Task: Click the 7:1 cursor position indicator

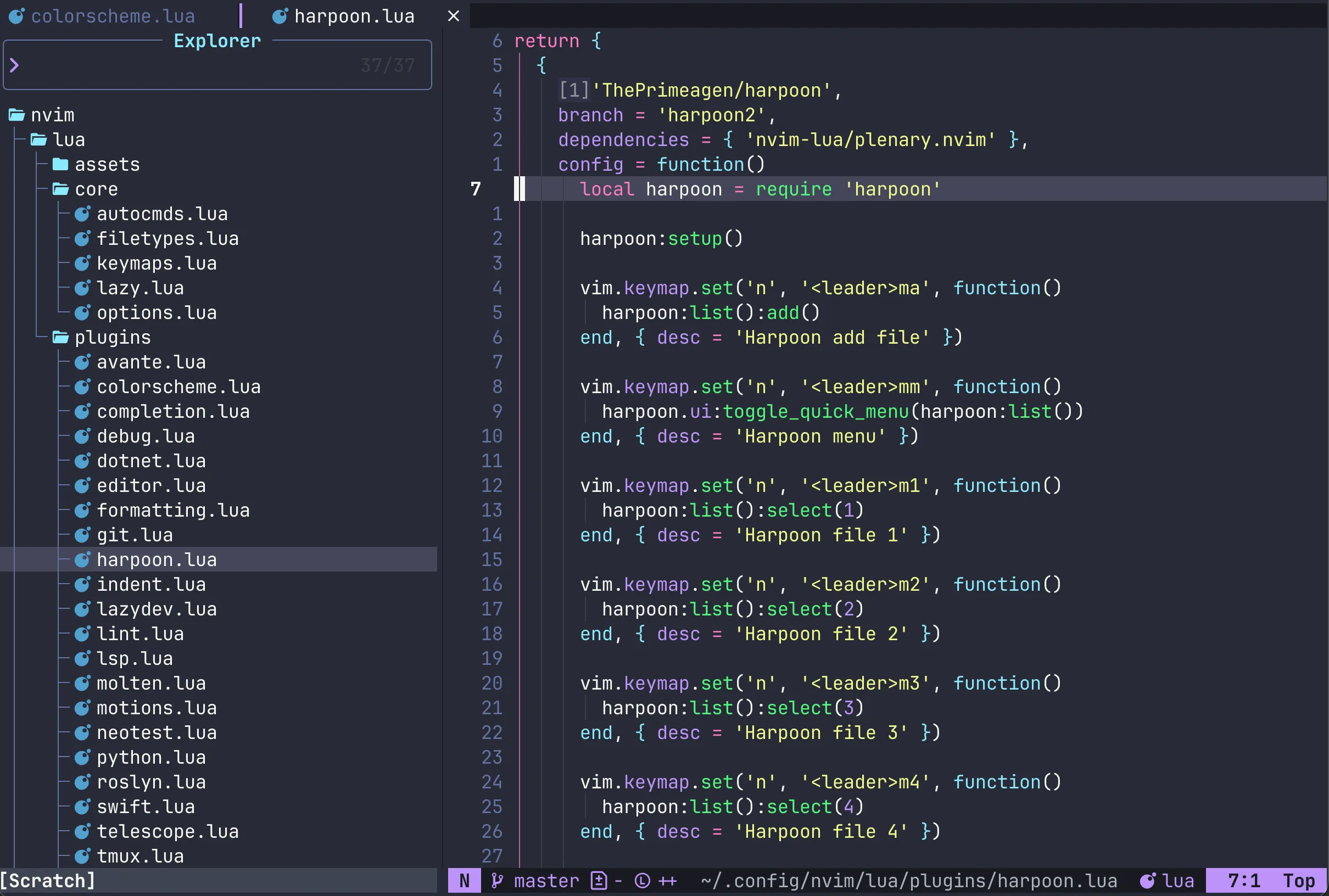Action: pyautogui.click(x=1244, y=881)
